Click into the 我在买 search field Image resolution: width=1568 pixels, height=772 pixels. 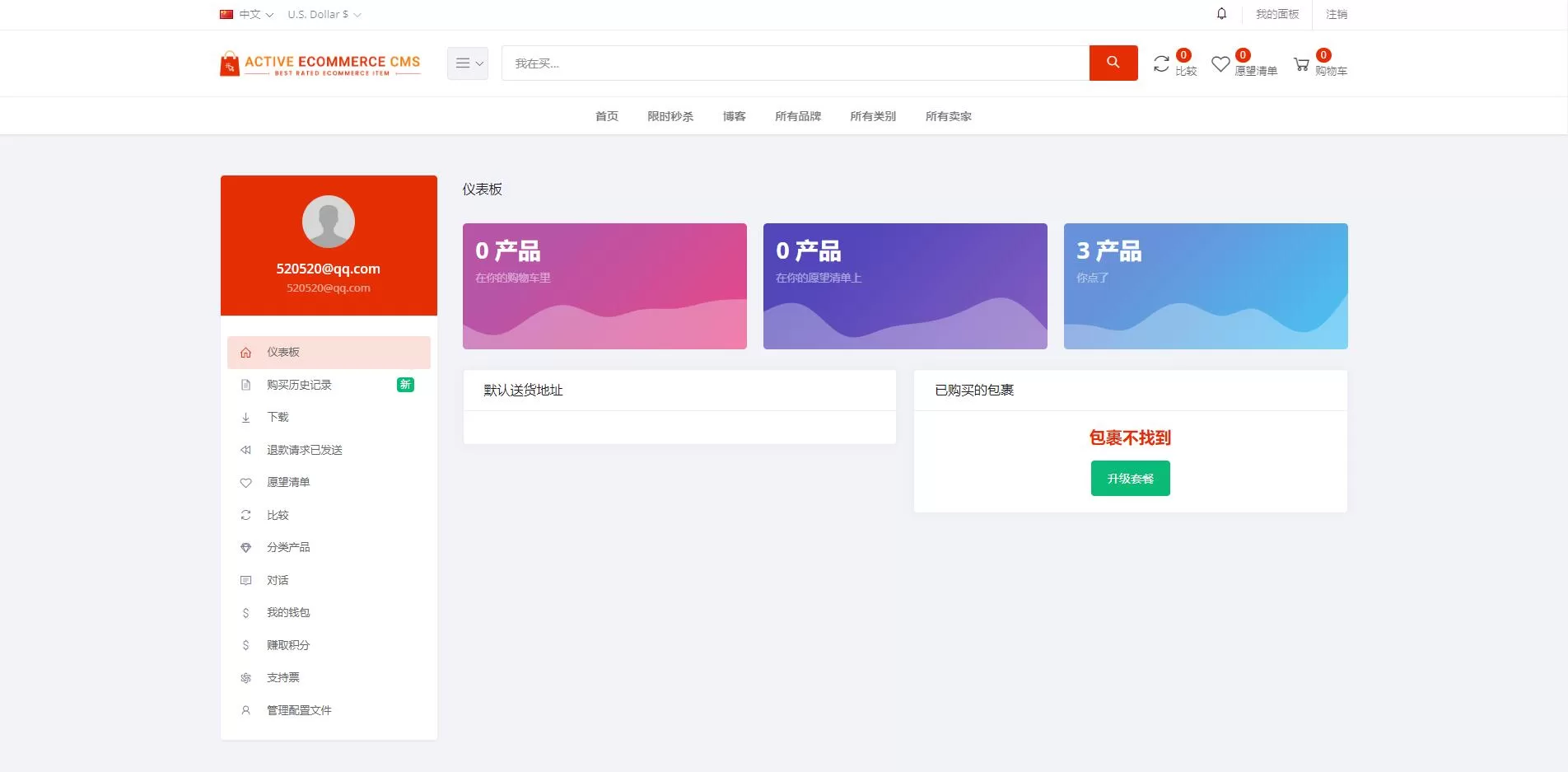click(x=795, y=63)
